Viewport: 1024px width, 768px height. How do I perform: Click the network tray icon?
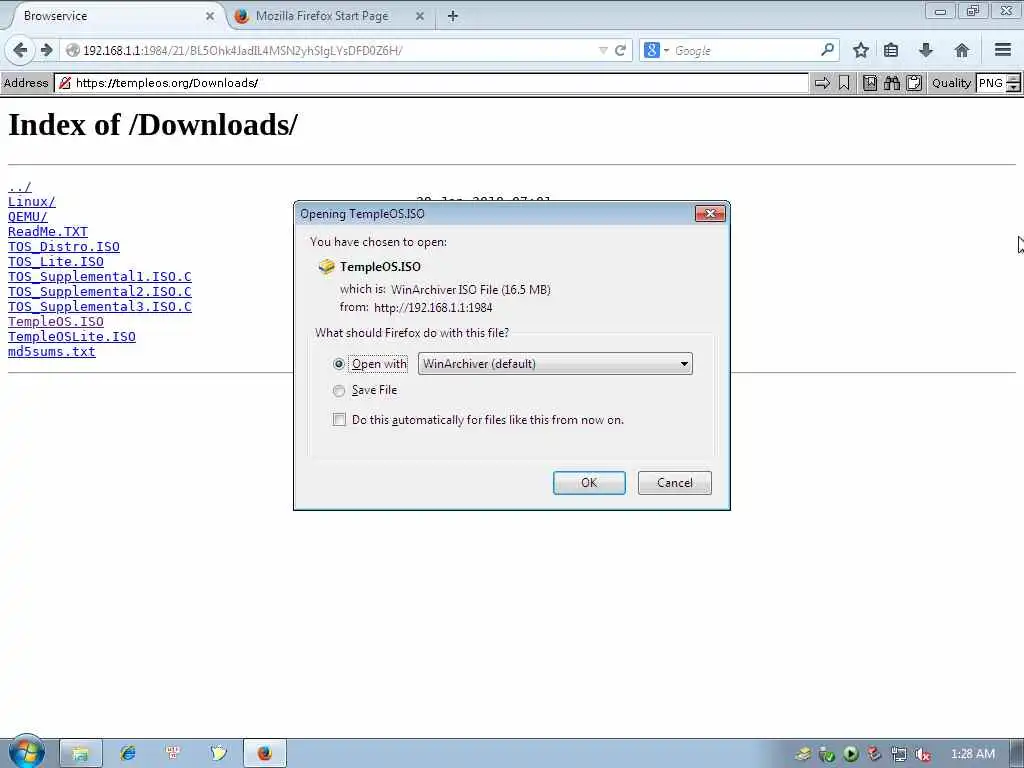(899, 754)
